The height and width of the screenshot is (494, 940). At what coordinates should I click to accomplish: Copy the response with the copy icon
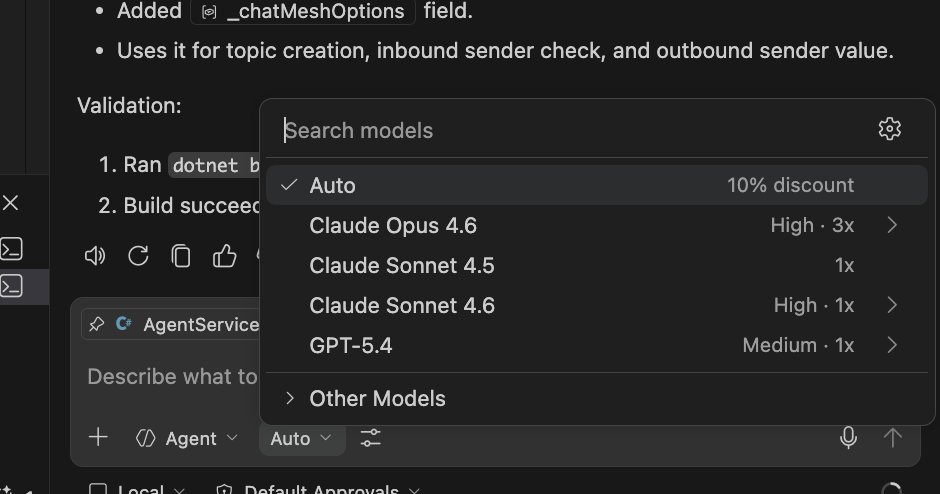coord(181,256)
